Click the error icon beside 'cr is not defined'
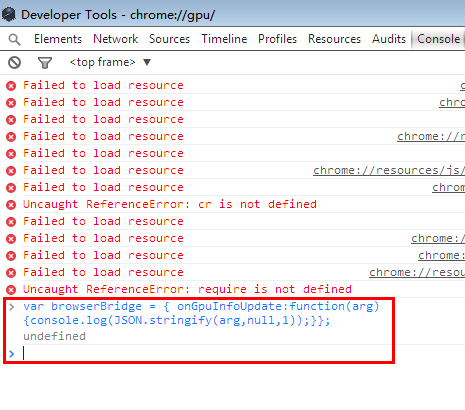 click(x=11, y=205)
